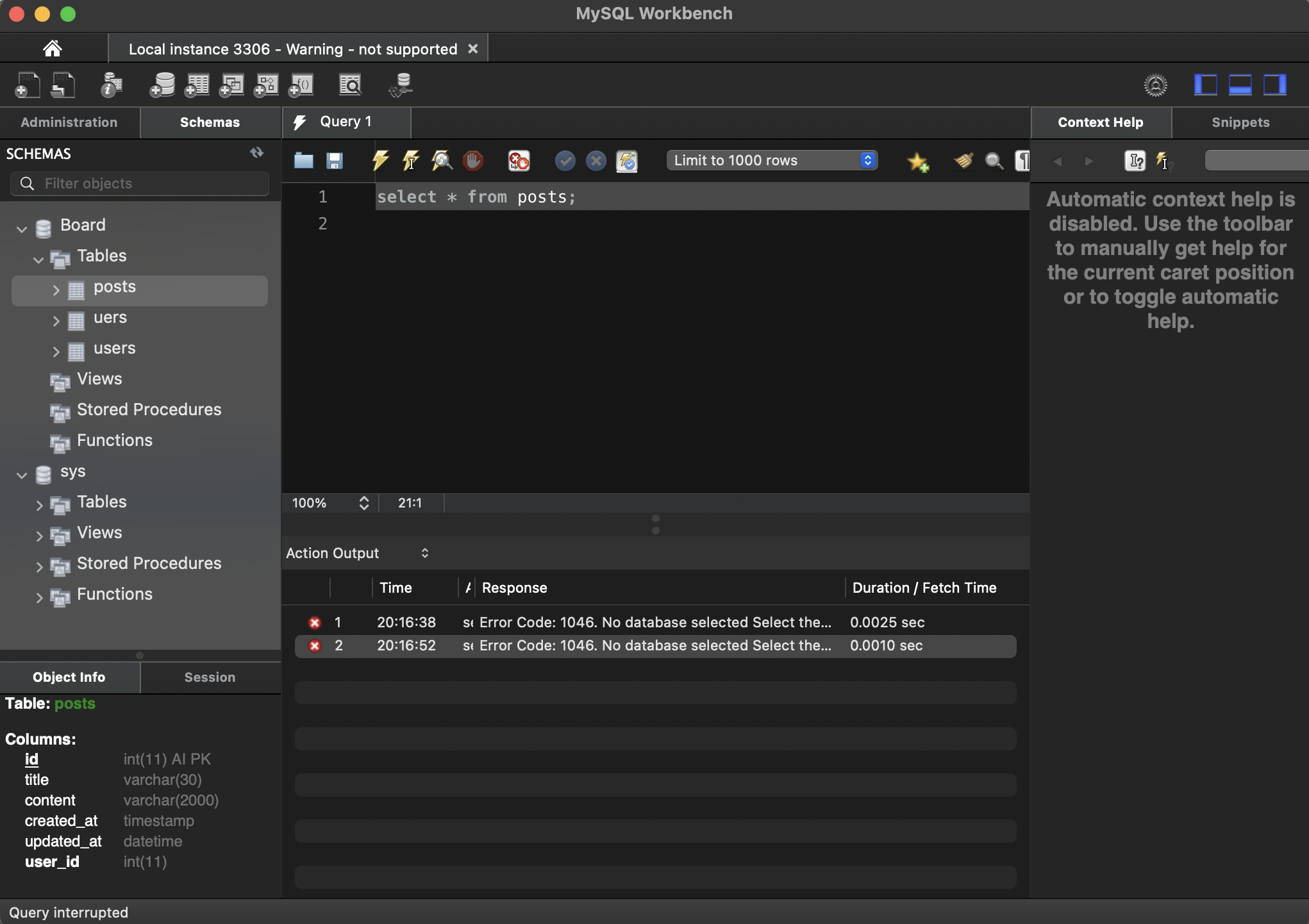Open the Snippets tab
Screen dimensions: 1309x924
(x=1240, y=122)
